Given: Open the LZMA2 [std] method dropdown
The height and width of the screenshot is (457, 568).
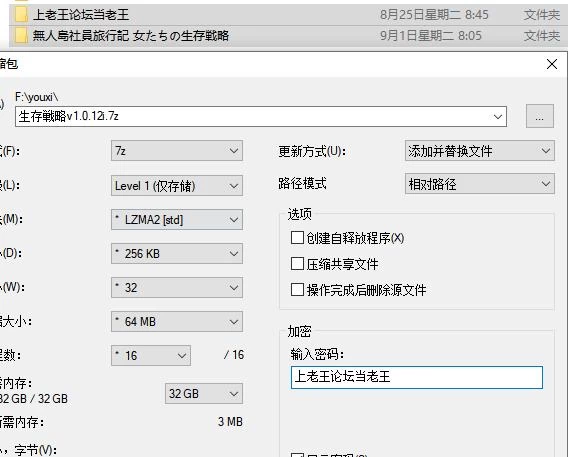Looking at the screenshot, I should point(177,219).
